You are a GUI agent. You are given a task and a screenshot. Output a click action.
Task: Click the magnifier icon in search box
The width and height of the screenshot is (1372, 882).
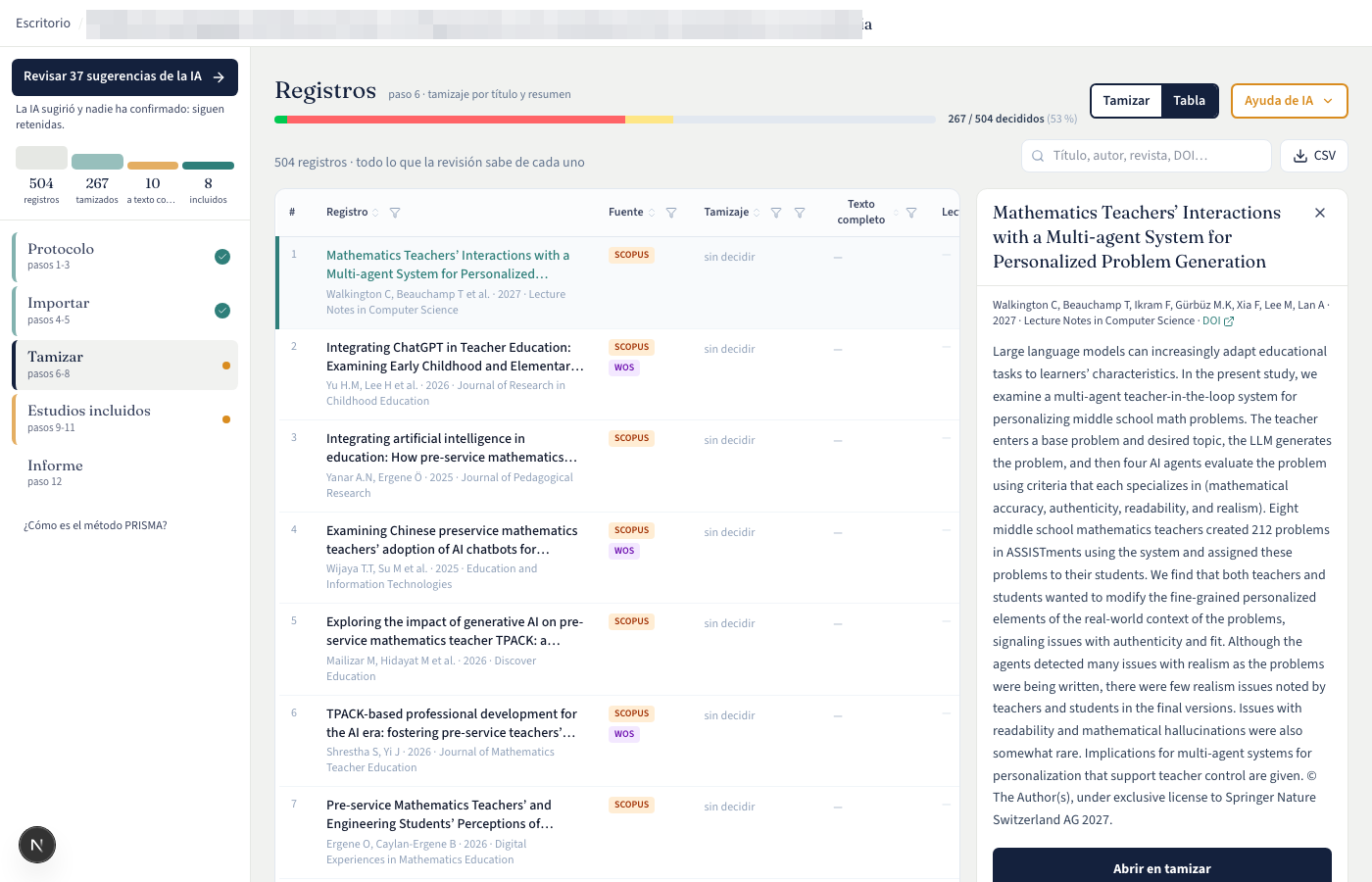(x=1038, y=156)
